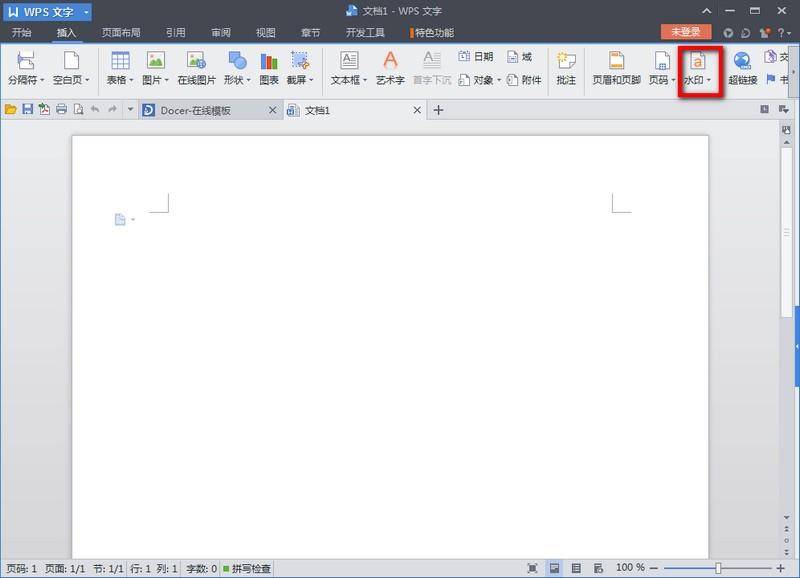Insert a Hyperlink (超链接)
The image size is (800, 578).
pos(742,68)
